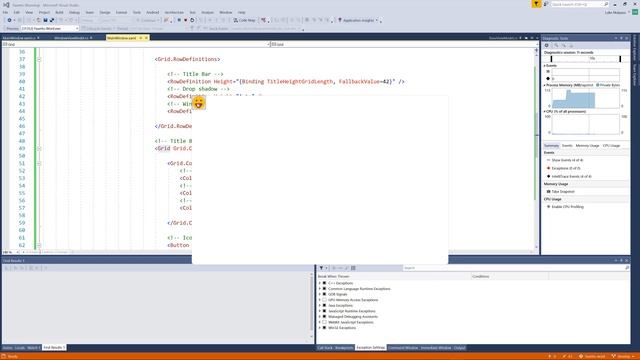
Task: Toggle the Java Exceptions checkbox
Action: (x=324, y=305)
